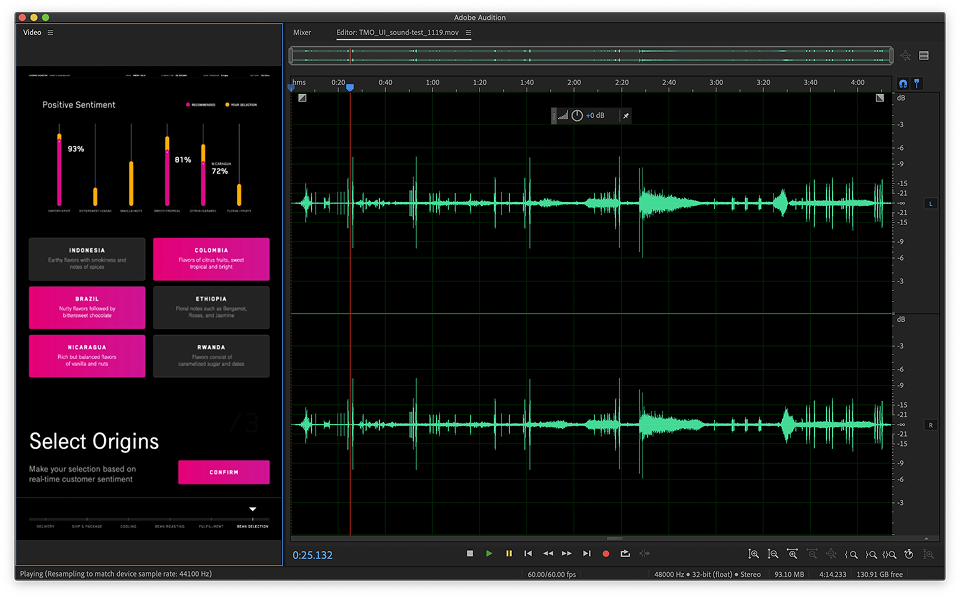
Task: Toggle the left channel L button
Action: pyautogui.click(x=931, y=204)
